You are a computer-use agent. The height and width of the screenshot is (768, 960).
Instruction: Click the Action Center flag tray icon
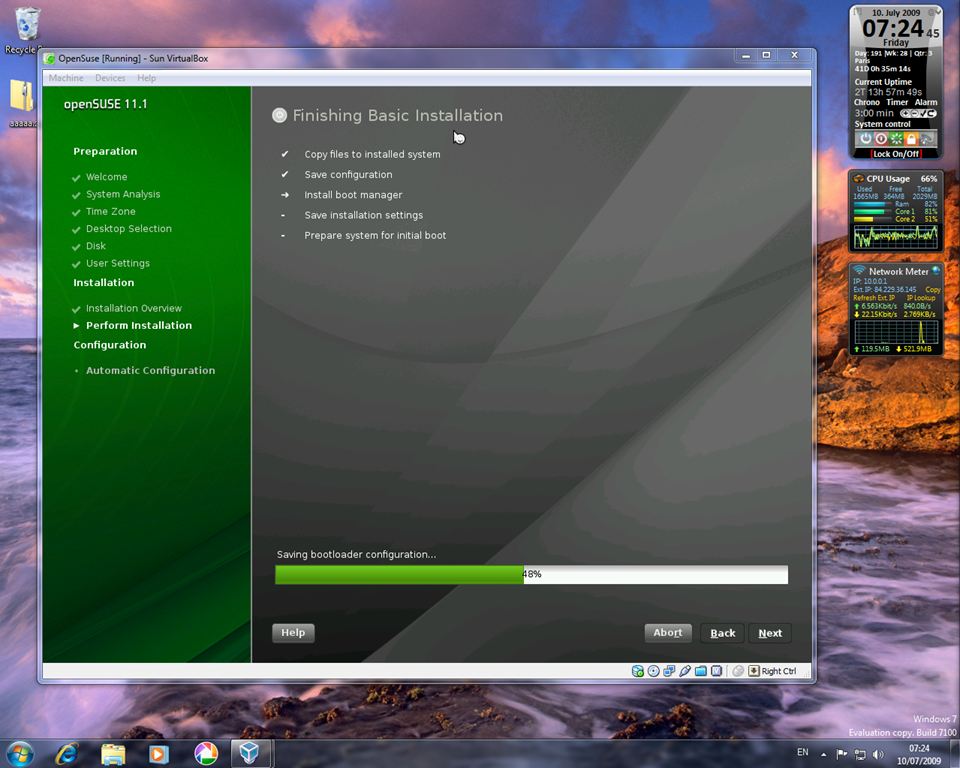pos(842,754)
